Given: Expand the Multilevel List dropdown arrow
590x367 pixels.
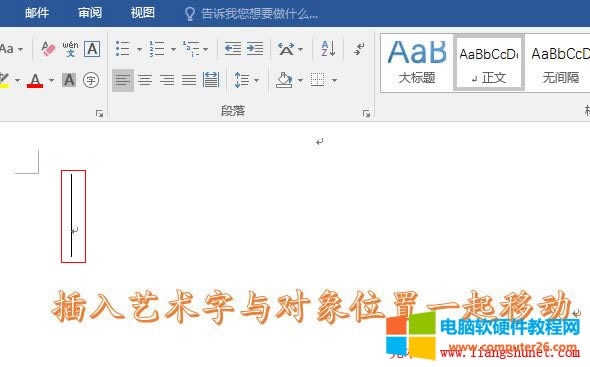Looking at the screenshot, I should (206, 49).
